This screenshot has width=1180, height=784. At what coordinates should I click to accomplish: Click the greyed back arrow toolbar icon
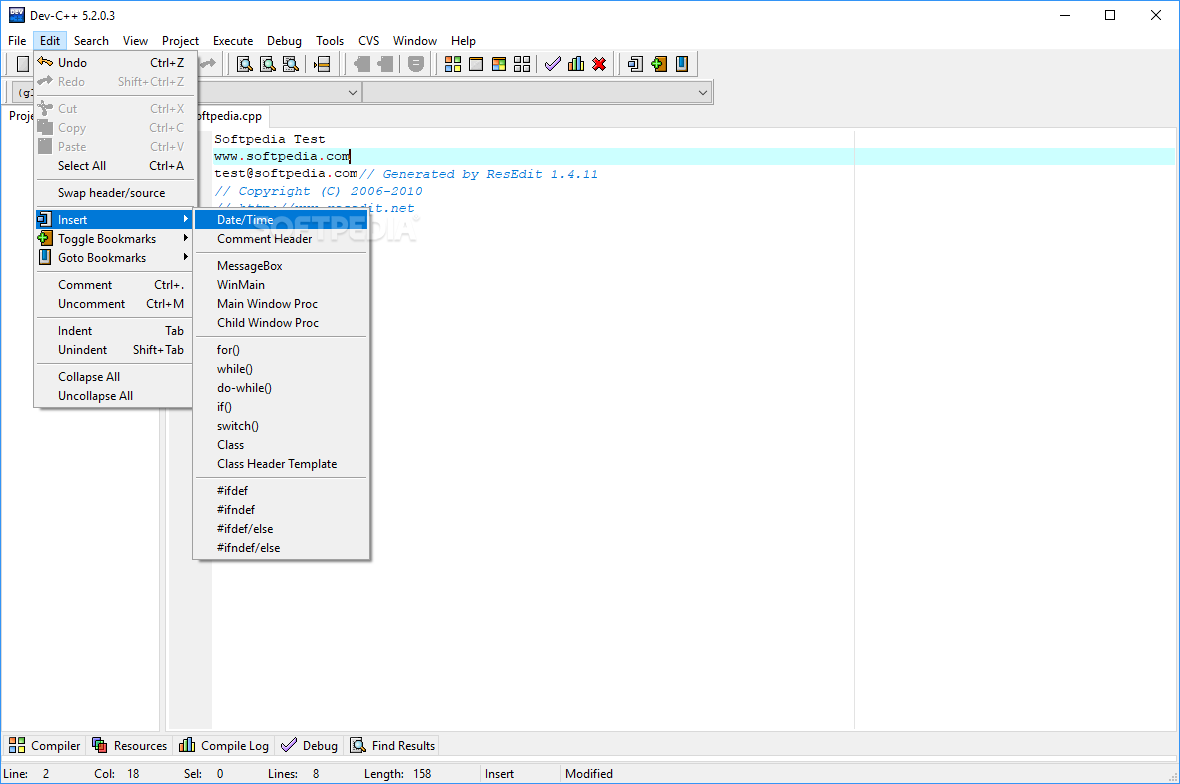point(362,64)
